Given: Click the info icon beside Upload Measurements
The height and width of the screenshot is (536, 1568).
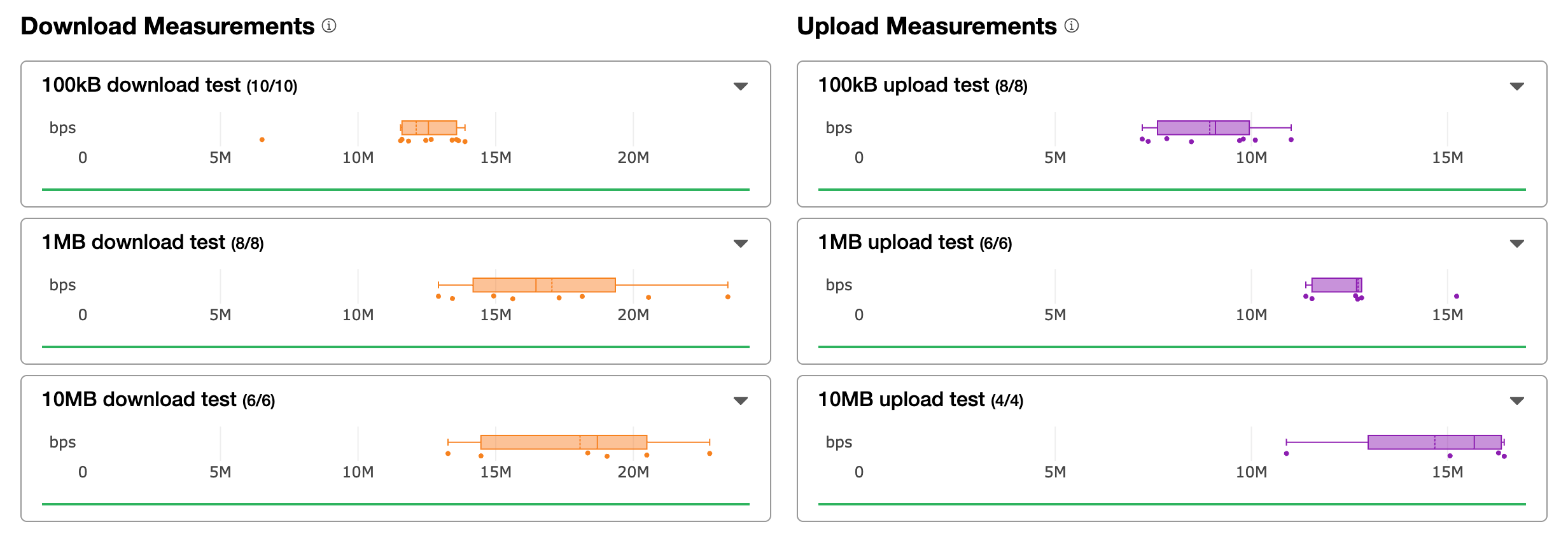Looking at the screenshot, I should coord(1072,26).
